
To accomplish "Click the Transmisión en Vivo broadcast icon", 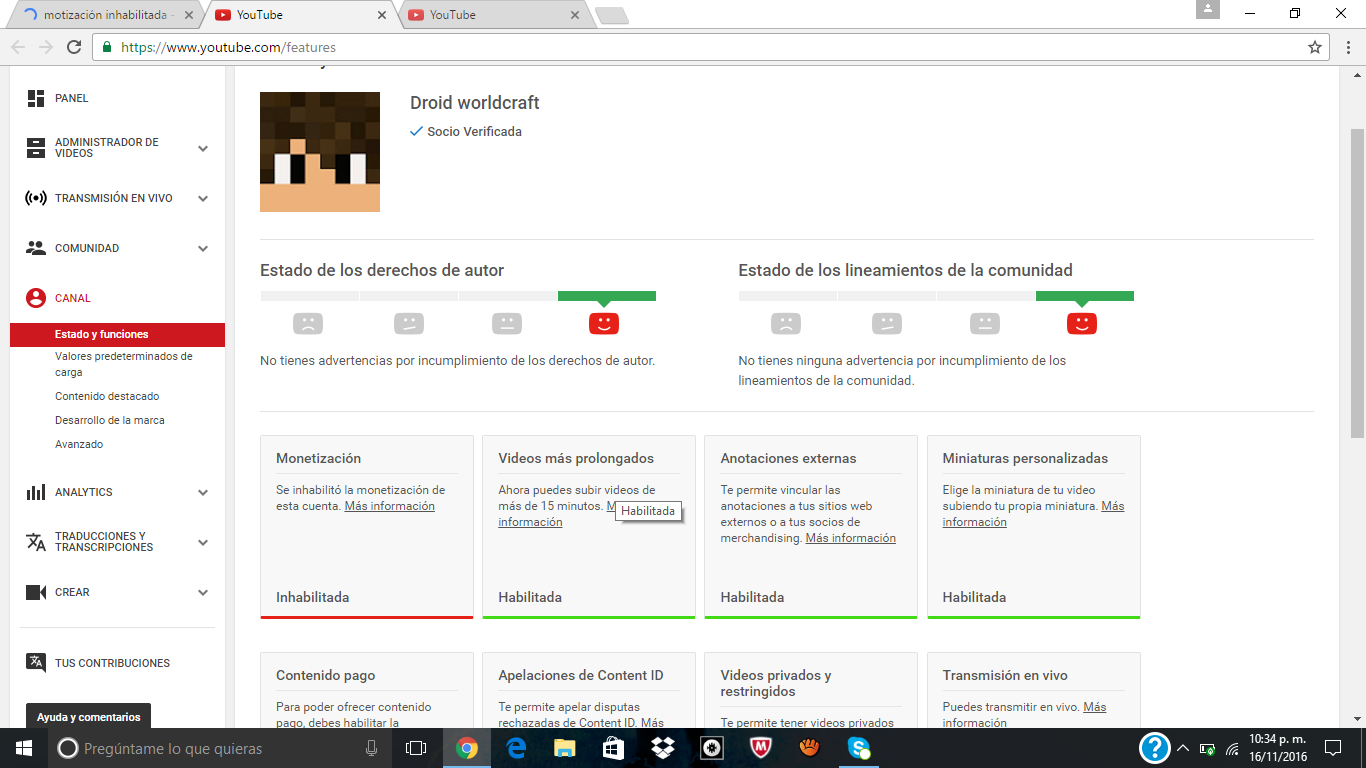I will (x=36, y=198).
